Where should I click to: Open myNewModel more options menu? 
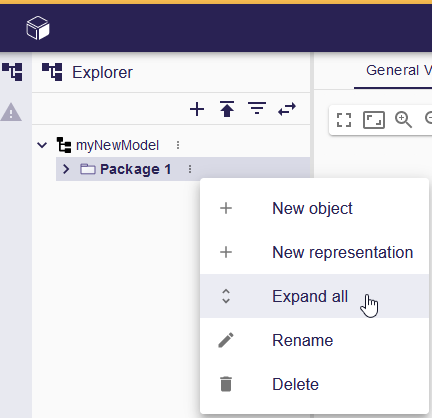click(x=178, y=145)
